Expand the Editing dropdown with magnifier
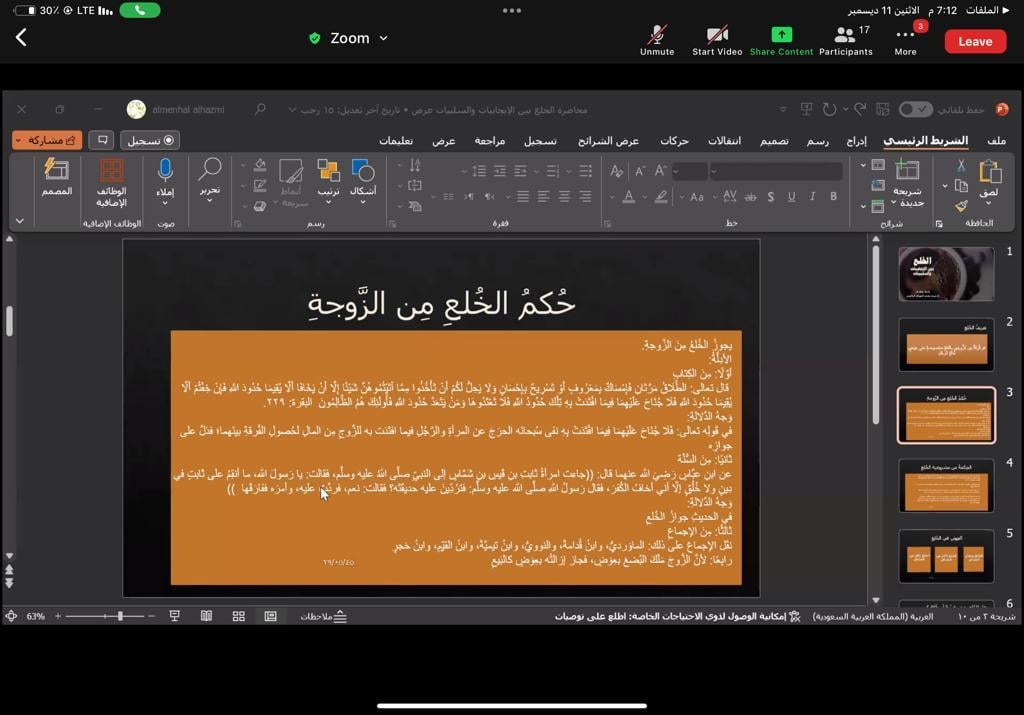The width and height of the screenshot is (1024, 715). click(x=210, y=201)
